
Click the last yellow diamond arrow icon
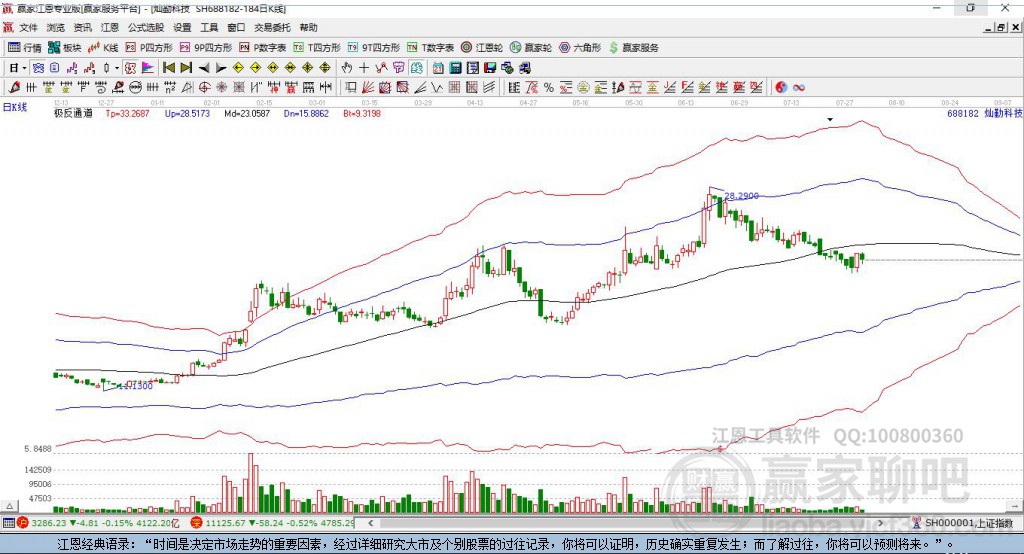325,68
